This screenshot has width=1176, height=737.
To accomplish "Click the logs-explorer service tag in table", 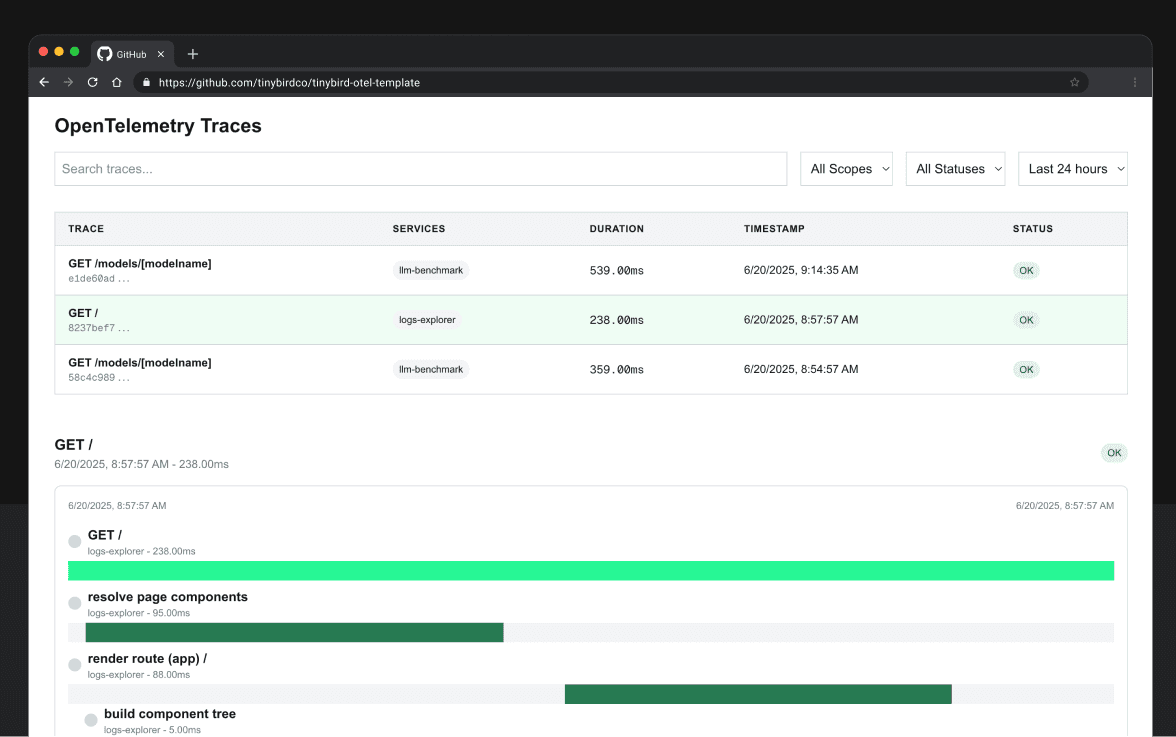I will point(427,319).
